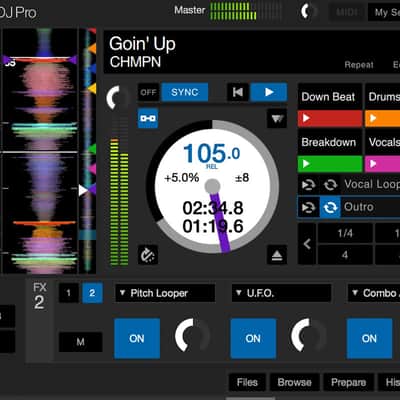Click the Down Beat cue label
Screen dimensions: 400x400
[328, 97]
